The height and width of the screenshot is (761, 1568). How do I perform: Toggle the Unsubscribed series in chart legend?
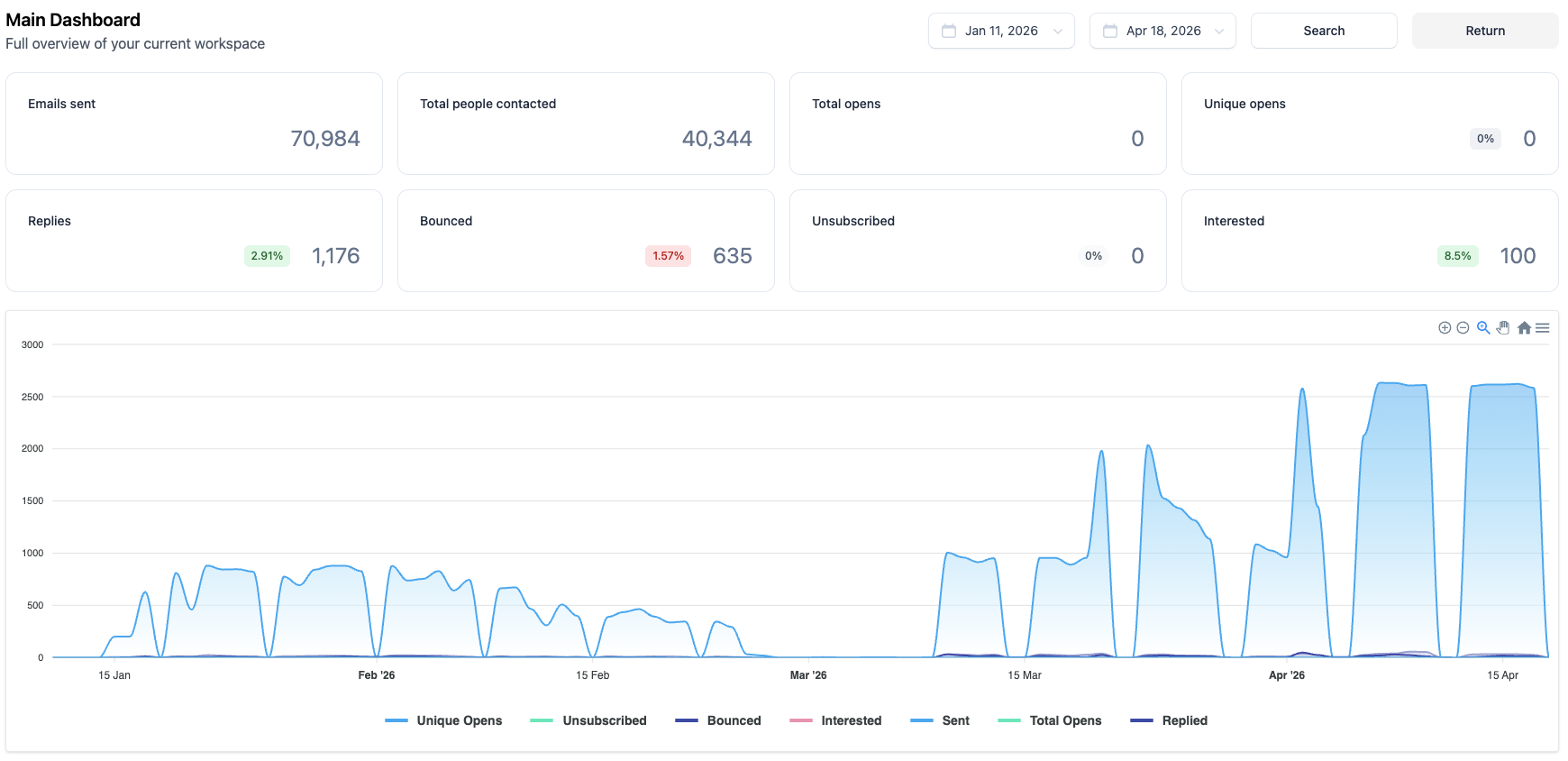click(x=588, y=720)
